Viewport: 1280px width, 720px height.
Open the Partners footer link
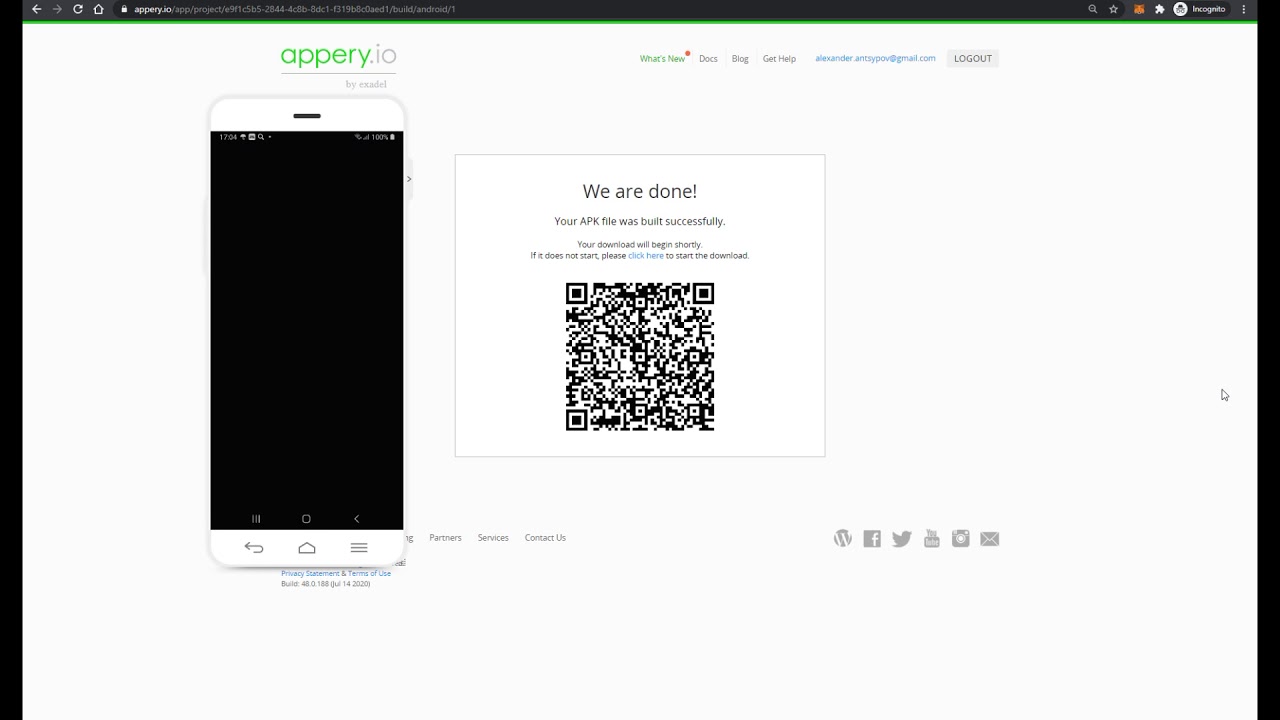click(445, 538)
